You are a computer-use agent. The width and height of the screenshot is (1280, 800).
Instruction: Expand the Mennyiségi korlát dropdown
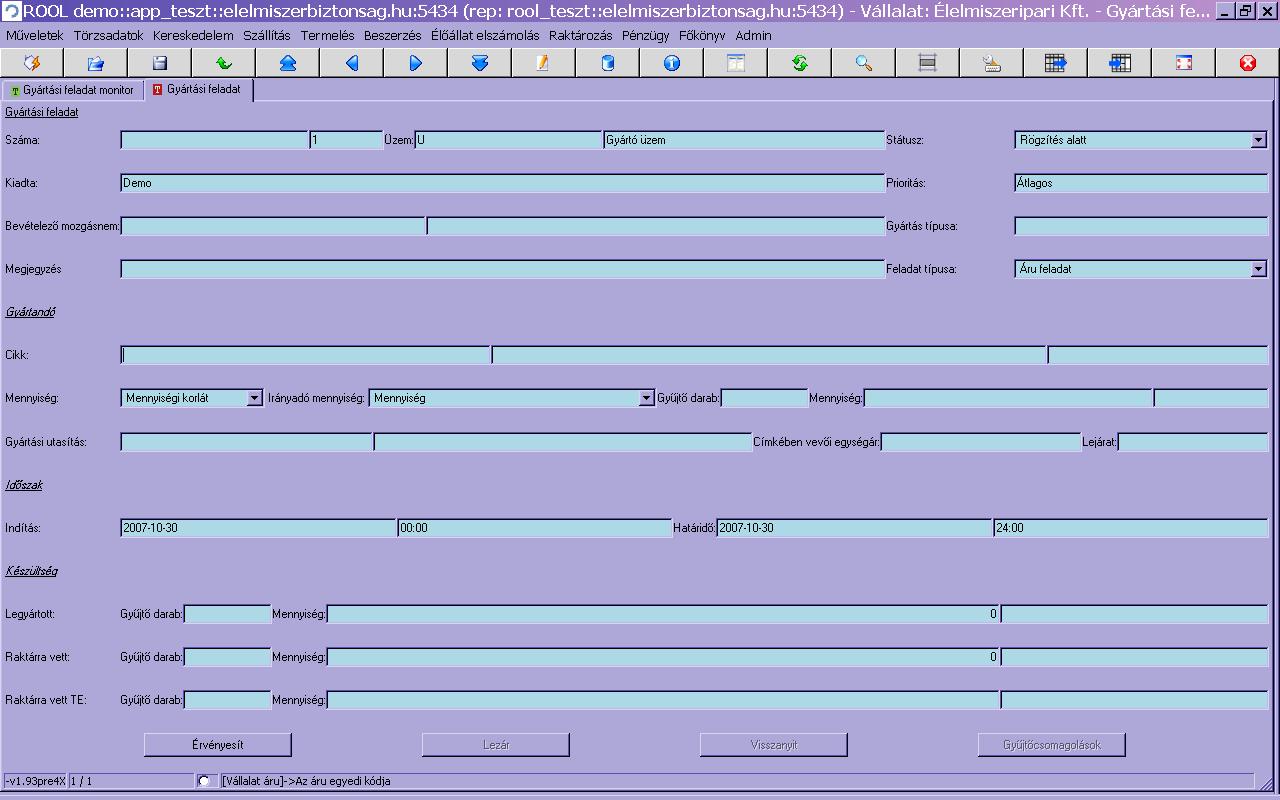(x=255, y=398)
